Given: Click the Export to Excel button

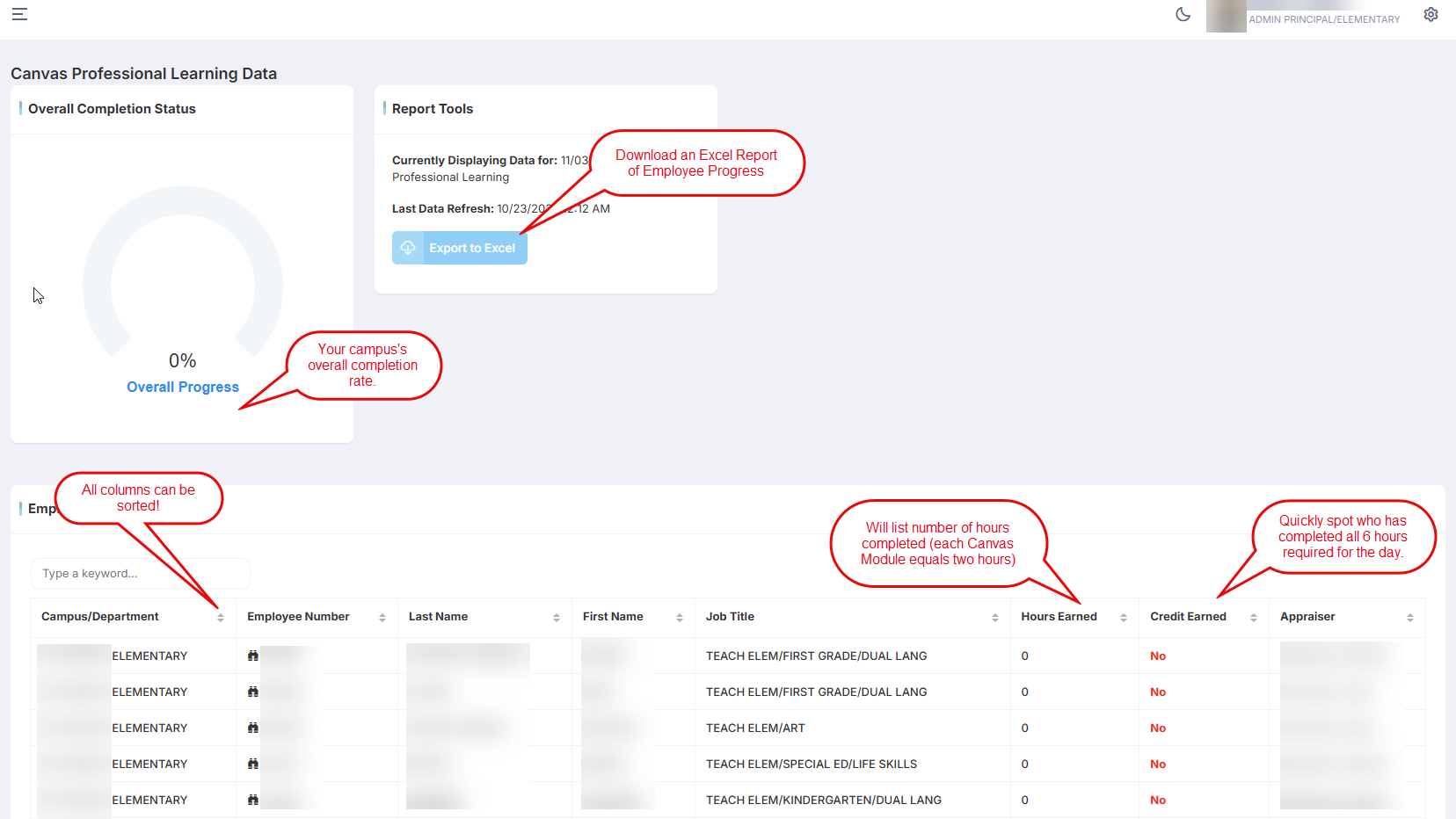Looking at the screenshot, I should (460, 248).
